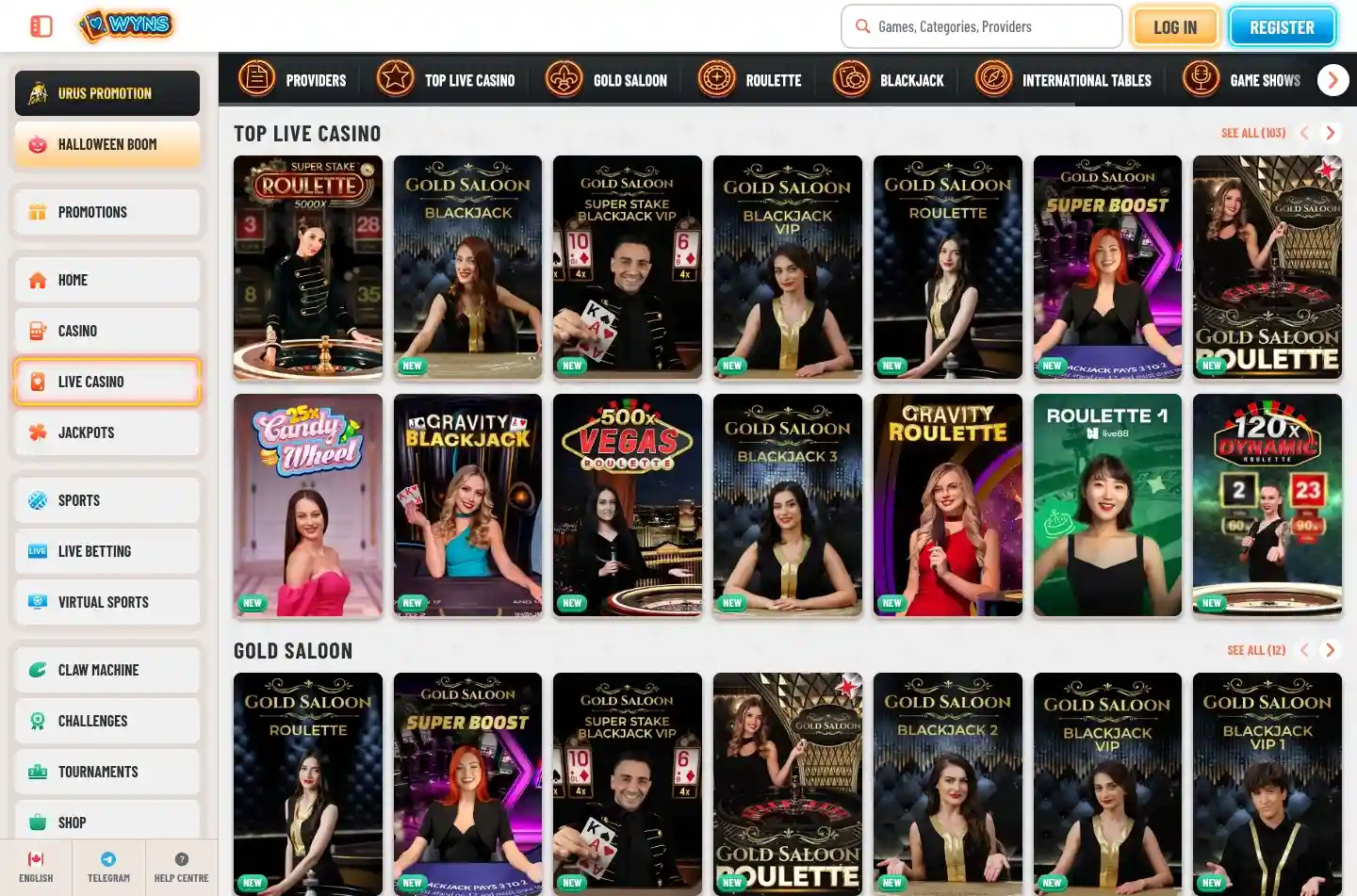Open SEE ALL (103) for Top Live Casino

click(x=1253, y=133)
